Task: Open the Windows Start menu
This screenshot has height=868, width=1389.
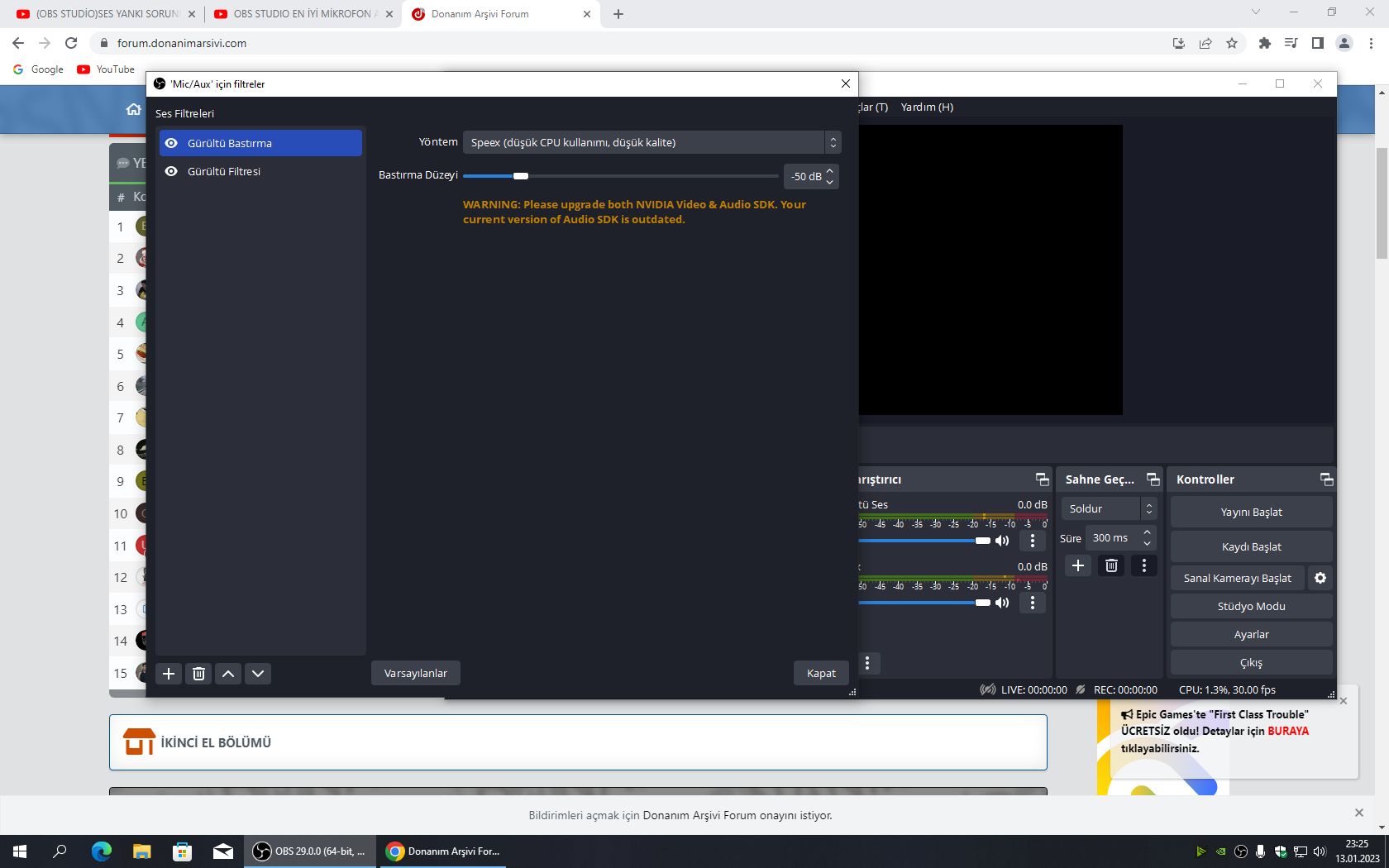Action: (20, 851)
